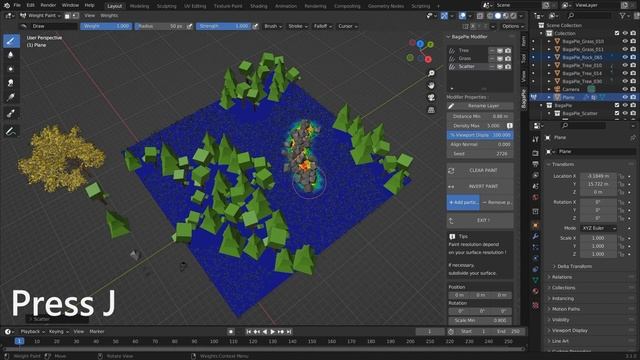Expand the Relations panel
640x360 pixels.
click(562, 277)
